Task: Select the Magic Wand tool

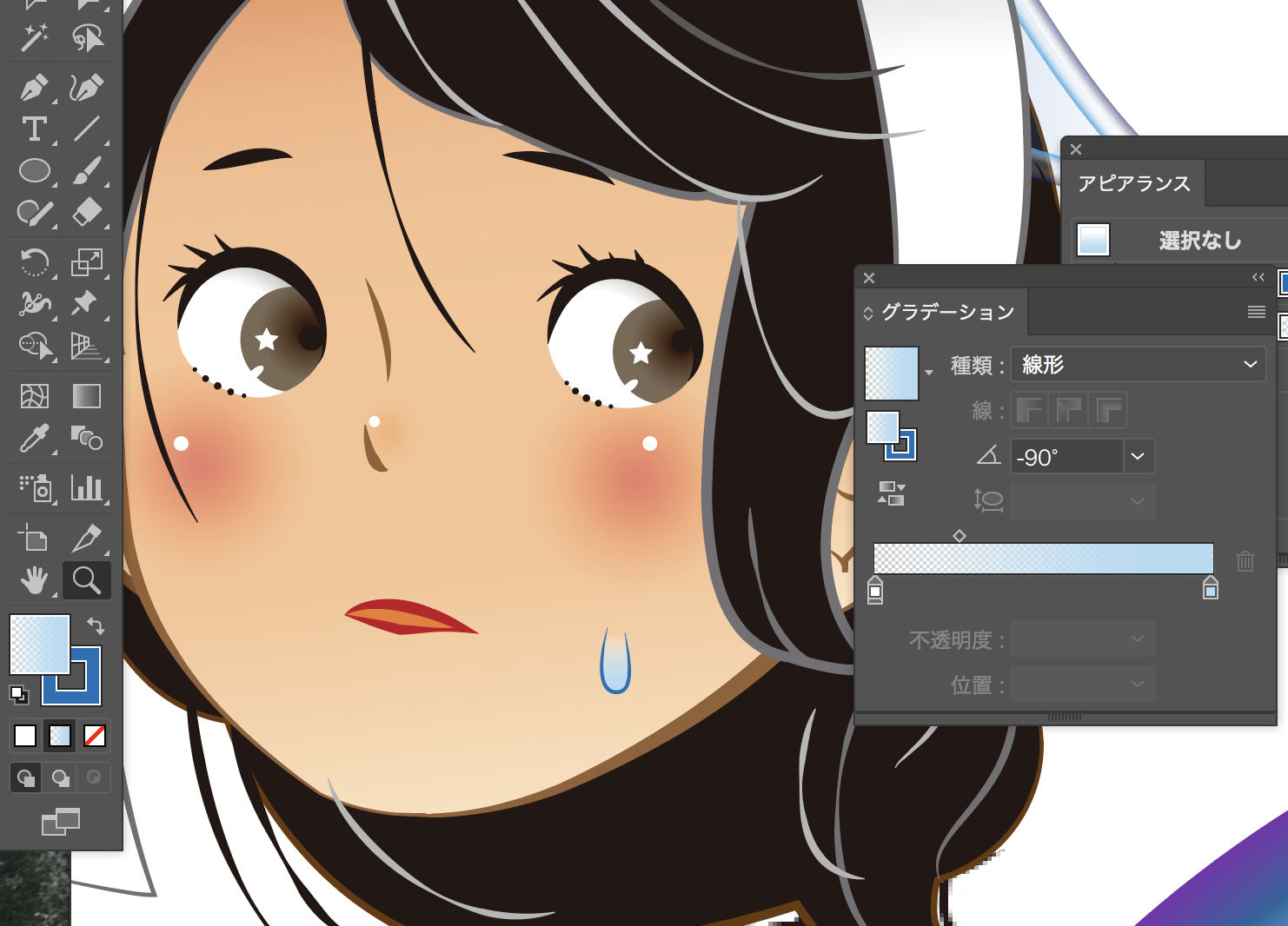Action: (x=35, y=37)
